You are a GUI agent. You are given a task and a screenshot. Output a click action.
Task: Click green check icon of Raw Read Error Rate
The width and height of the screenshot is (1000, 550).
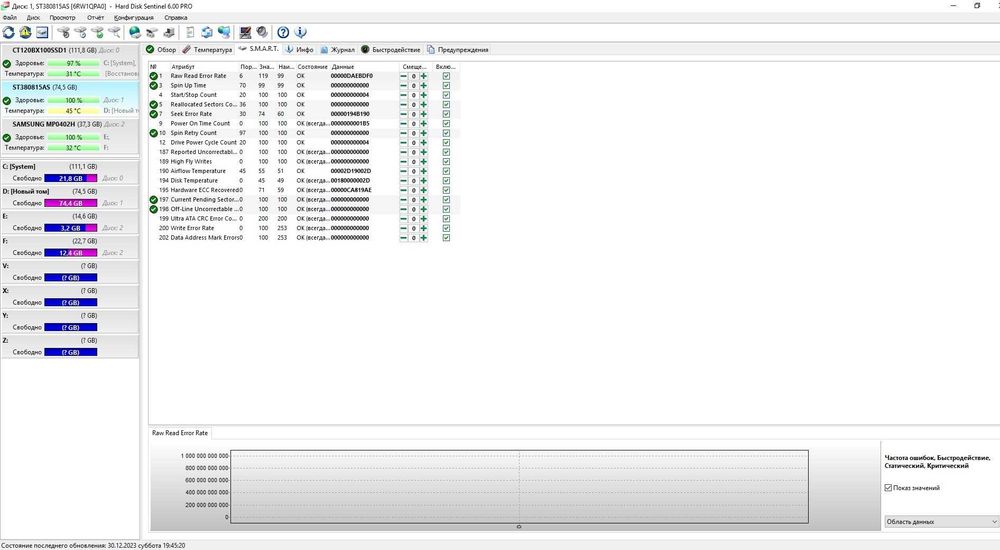point(154,76)
